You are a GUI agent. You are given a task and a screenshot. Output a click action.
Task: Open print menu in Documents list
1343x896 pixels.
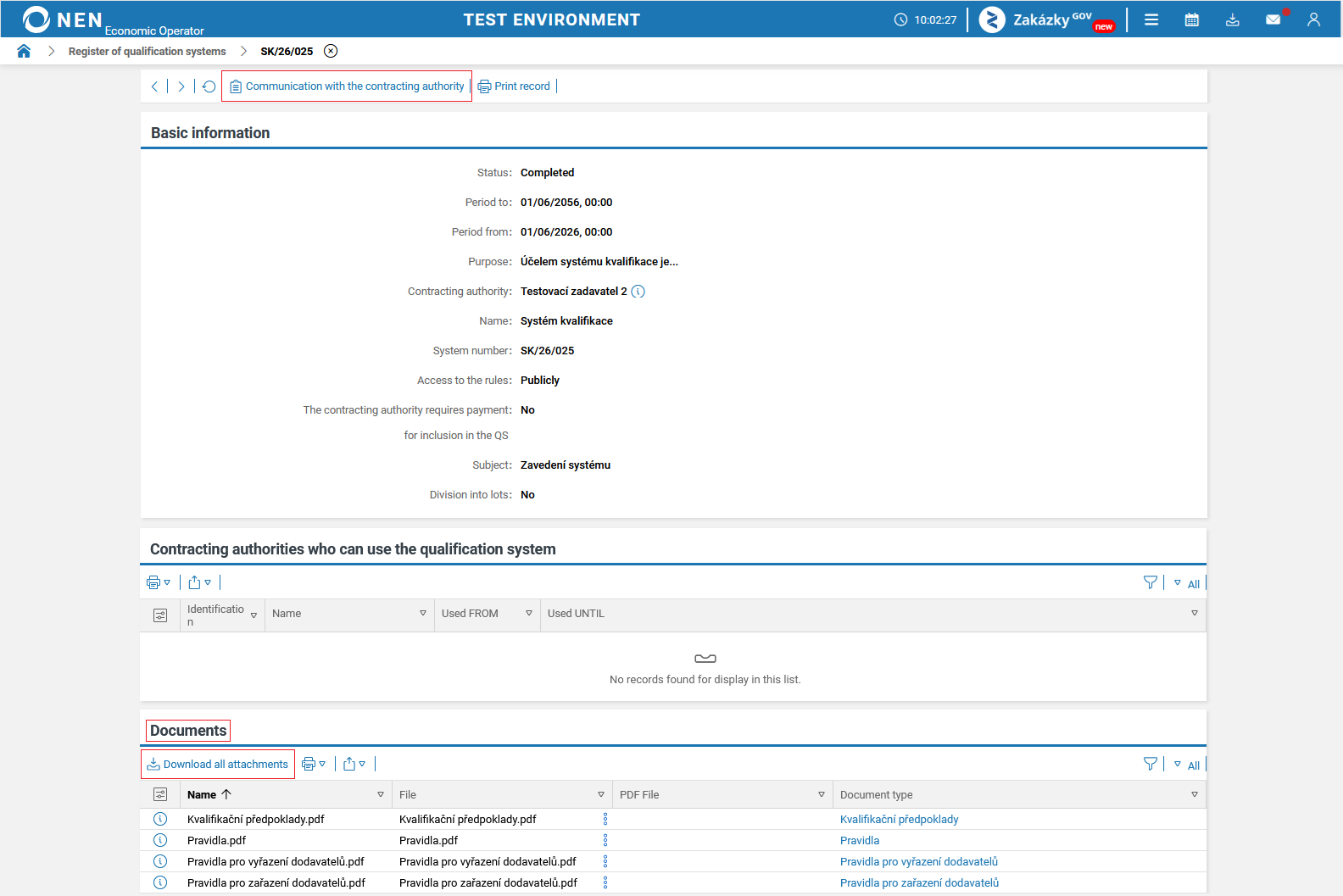tap(314, 764)
